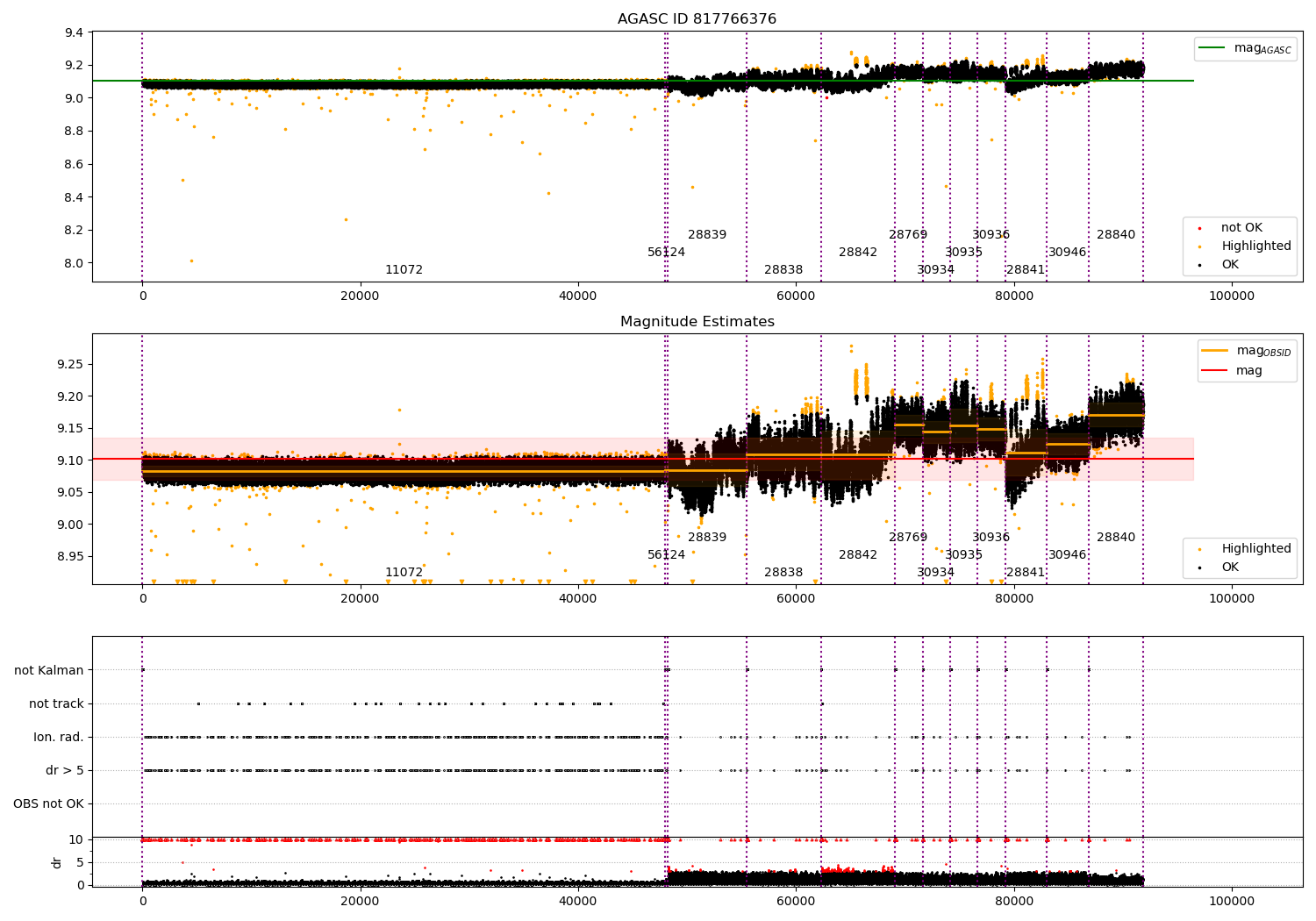Click obsid label 30935 in the AGASC ID plot
1316x921 pixels.
(x=964, y=253)
